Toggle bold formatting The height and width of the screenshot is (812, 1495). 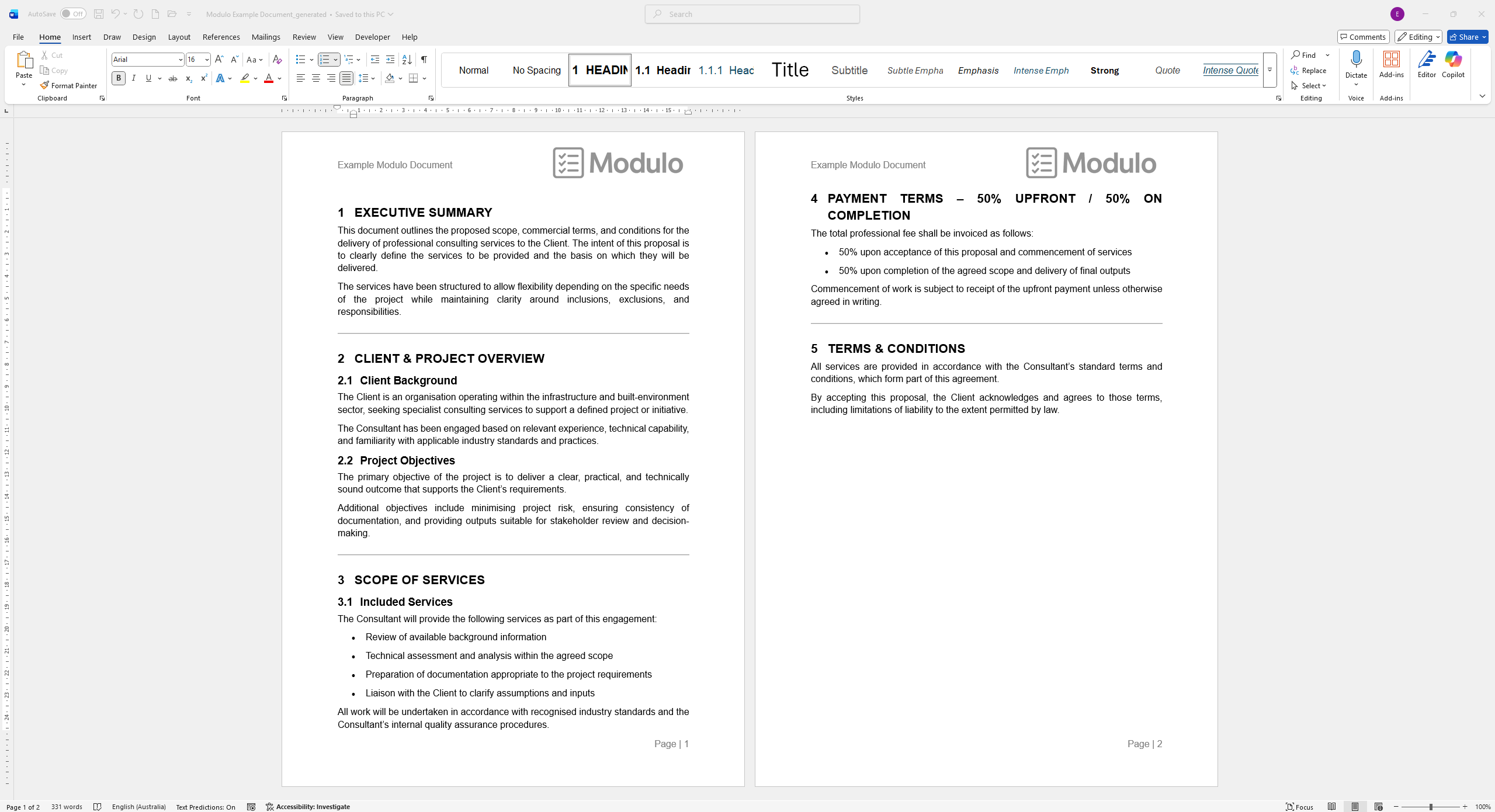(x=118, y=78)
